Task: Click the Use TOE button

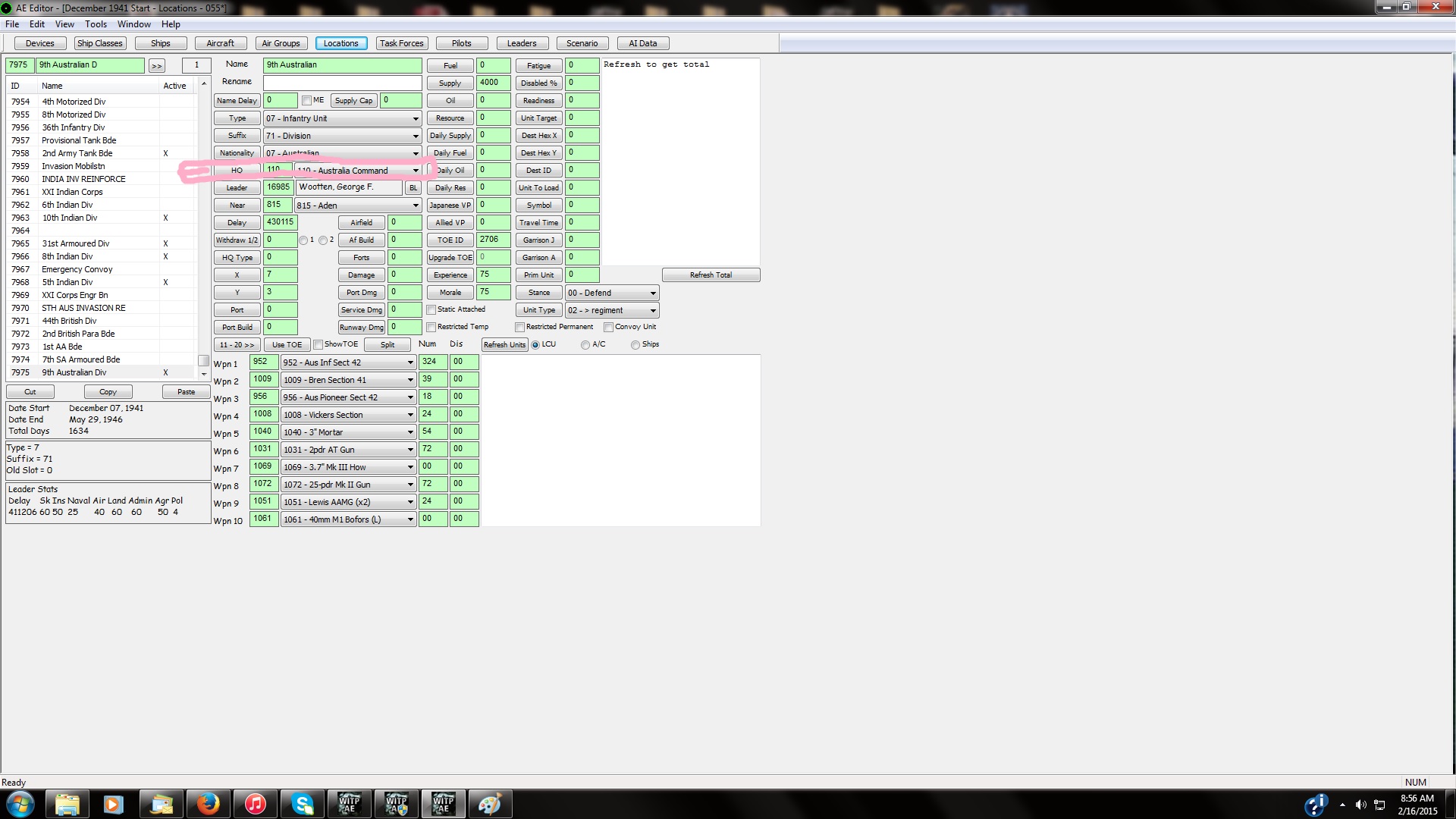Action: coord(287,345)
